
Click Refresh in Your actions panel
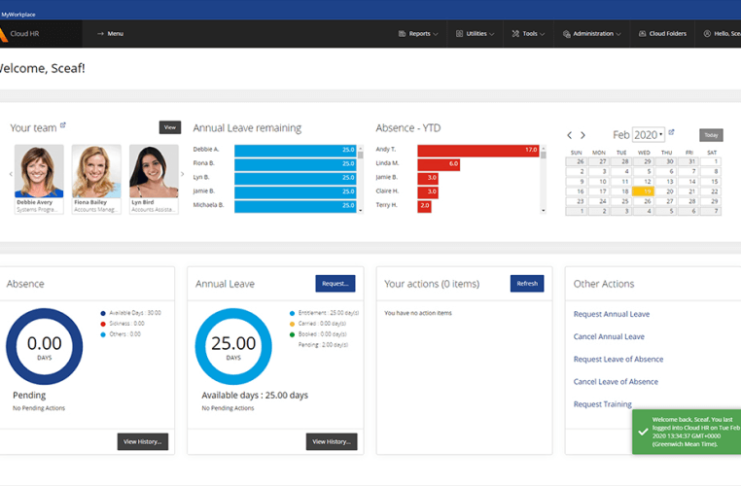527,283
